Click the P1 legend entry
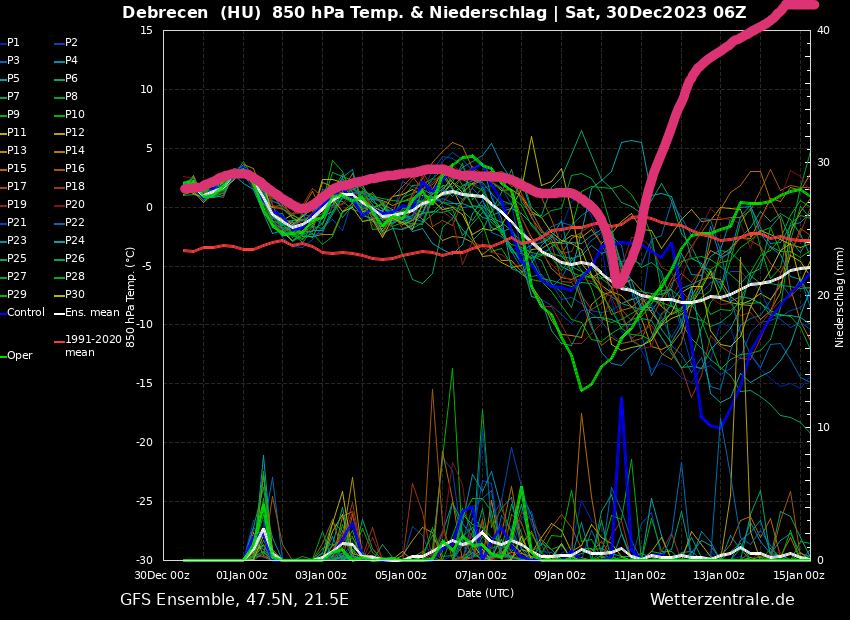Viewport: 850px width, 620px height. coord(13,43)
